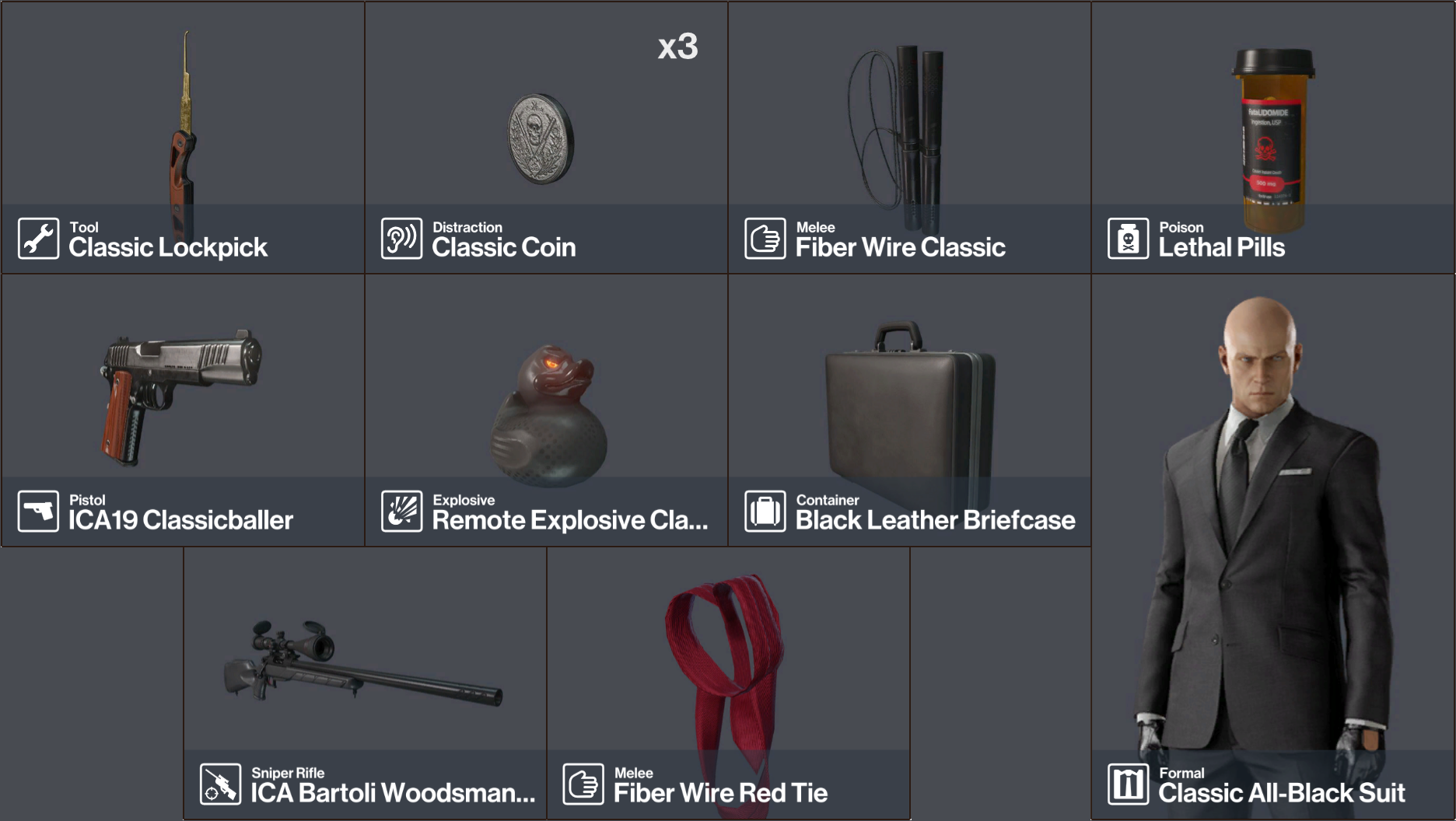Click the Fiber Wire Classic label

coord(900,247)
